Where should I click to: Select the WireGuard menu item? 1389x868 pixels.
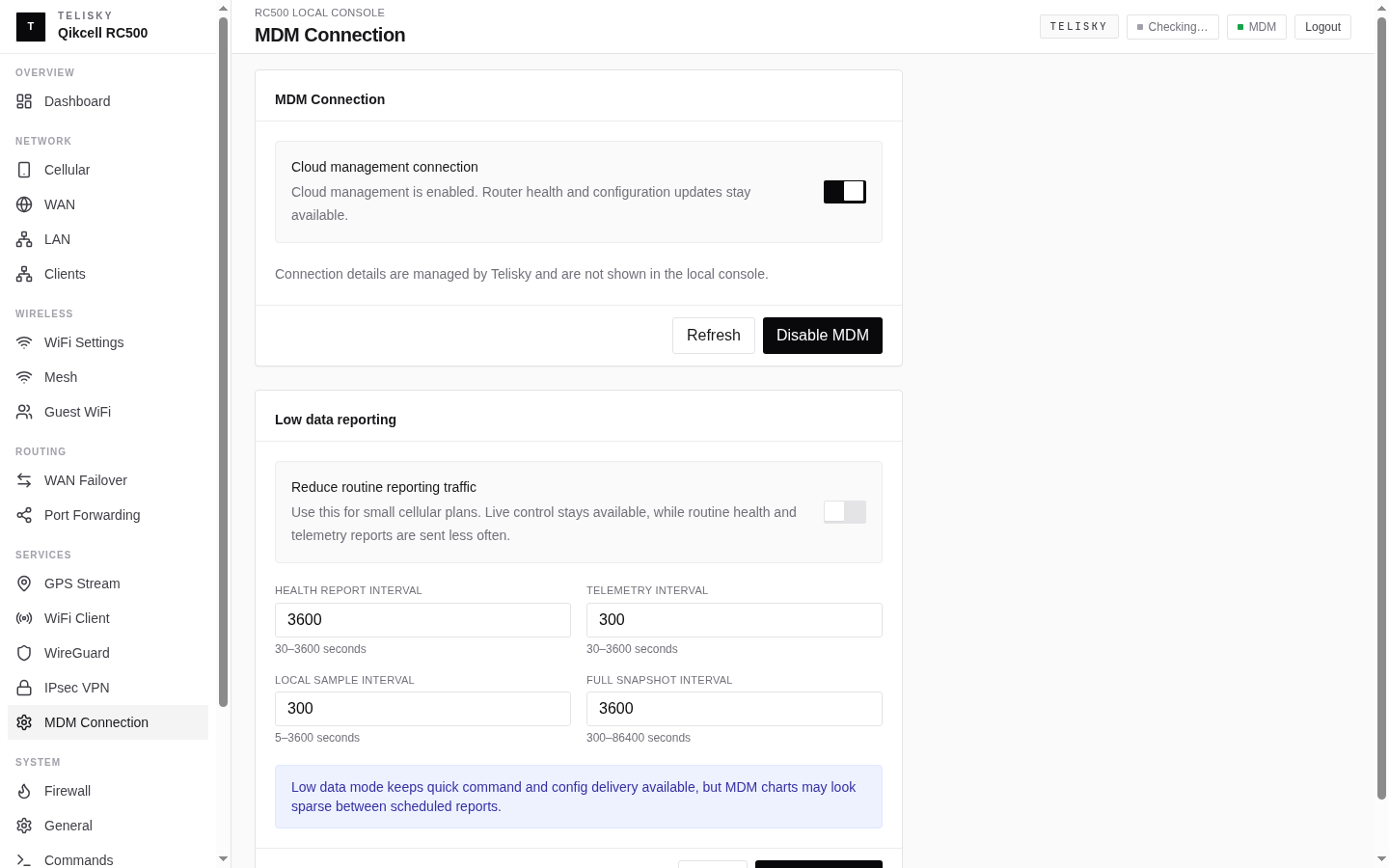[108, 653]
